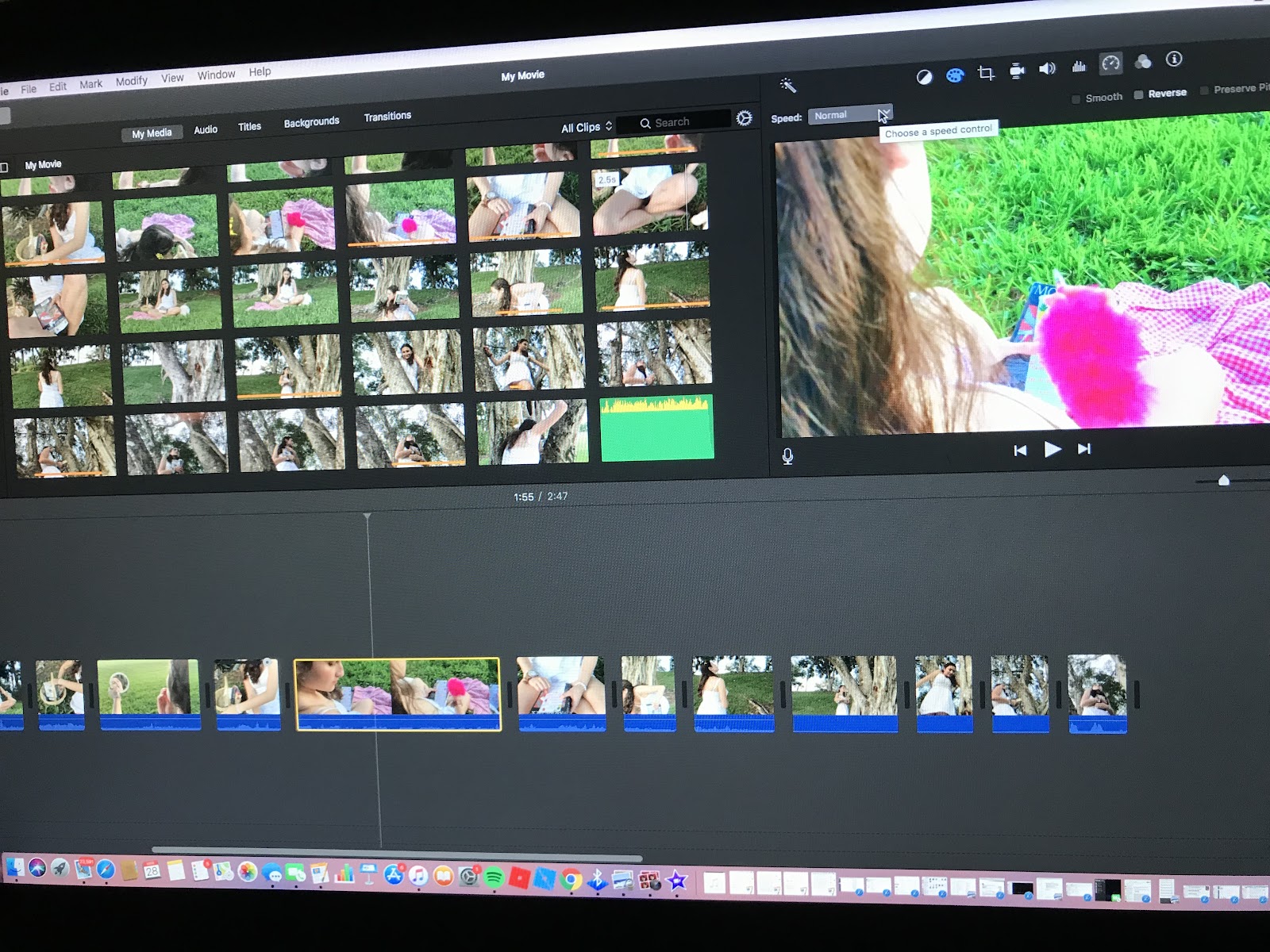The image size is (1270, 952).
Task: Enable the Reverse checkbox
Action: (x=1139, y=94)
